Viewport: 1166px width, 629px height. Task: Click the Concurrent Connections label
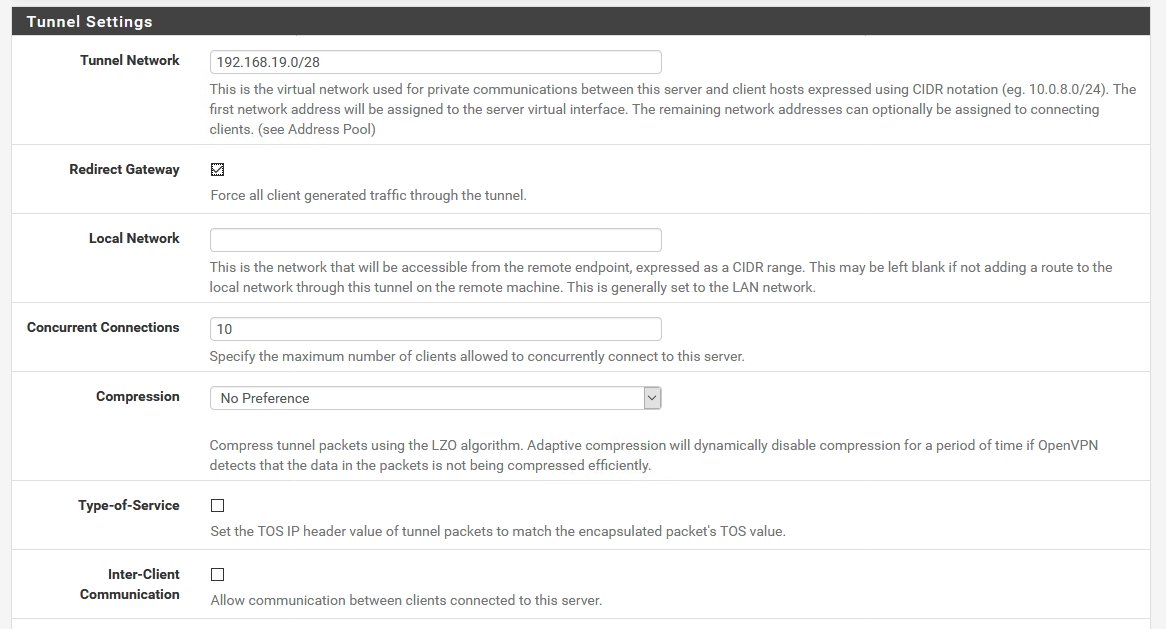pos(103,327)
